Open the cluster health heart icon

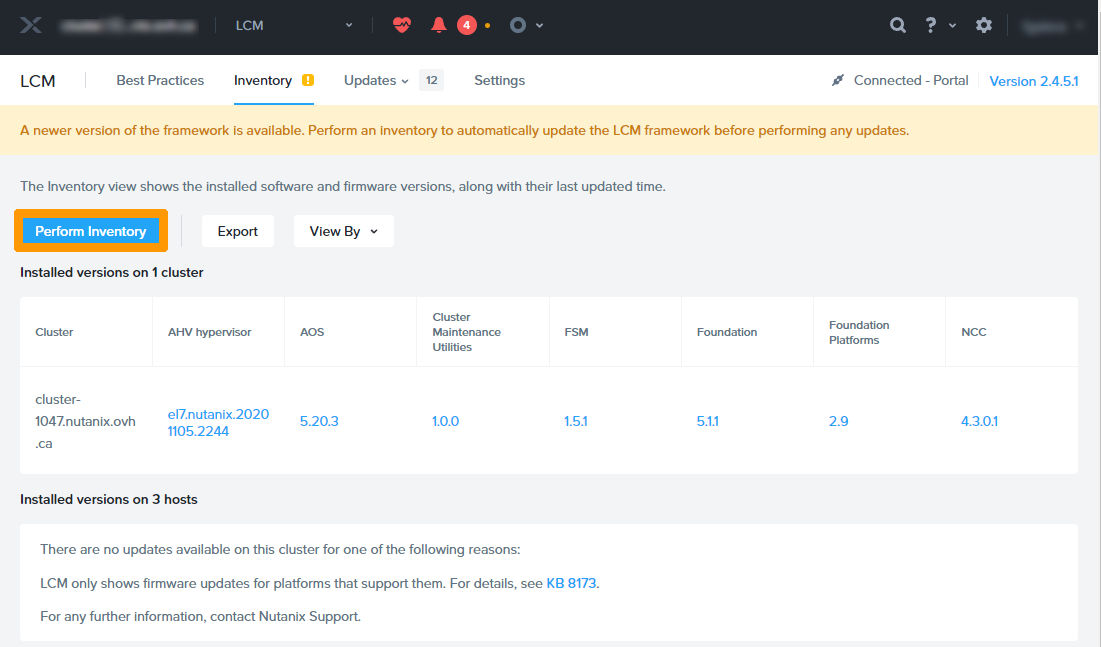[x=401, y=25]
